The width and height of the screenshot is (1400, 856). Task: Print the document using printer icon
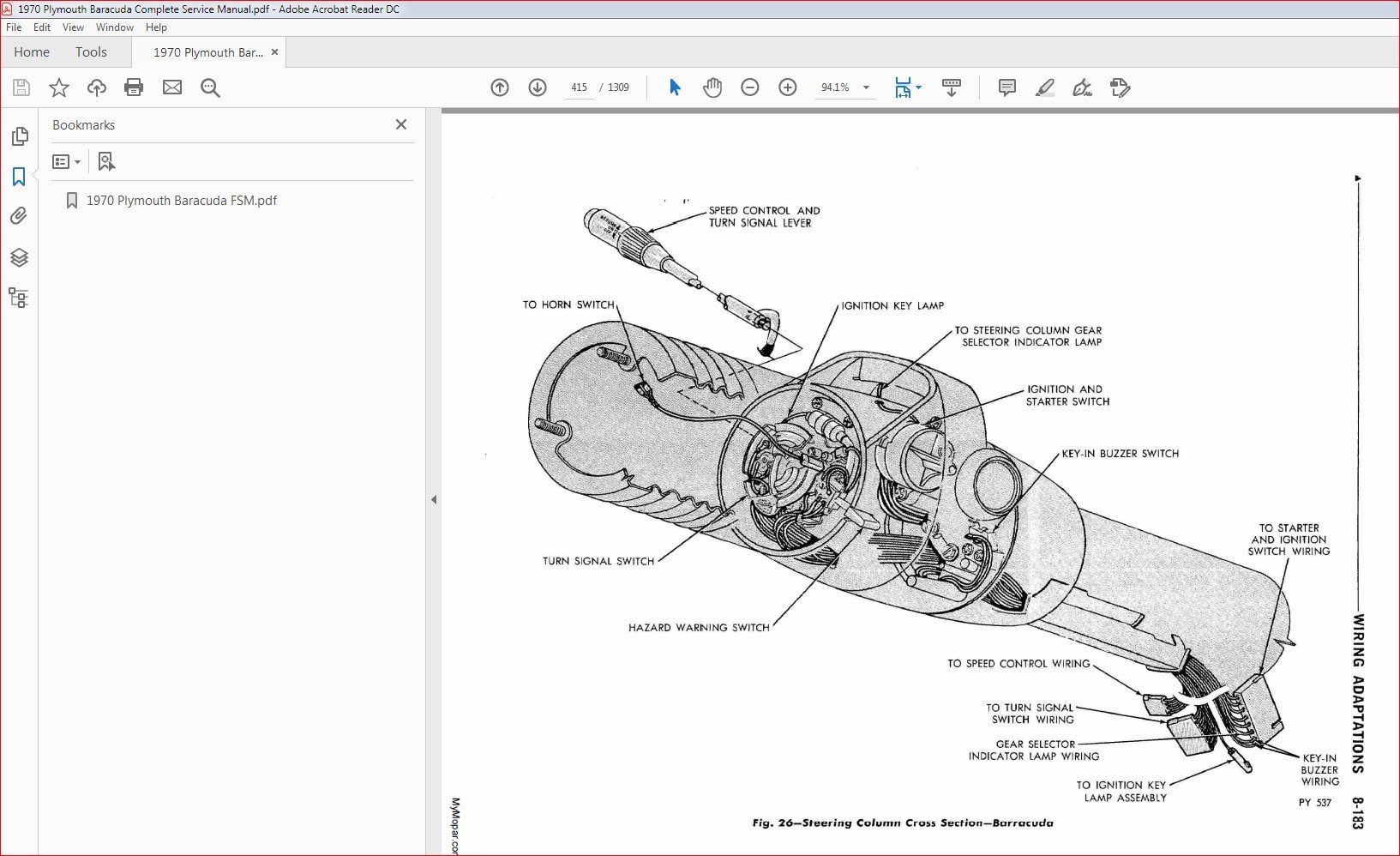click(134, 87)
